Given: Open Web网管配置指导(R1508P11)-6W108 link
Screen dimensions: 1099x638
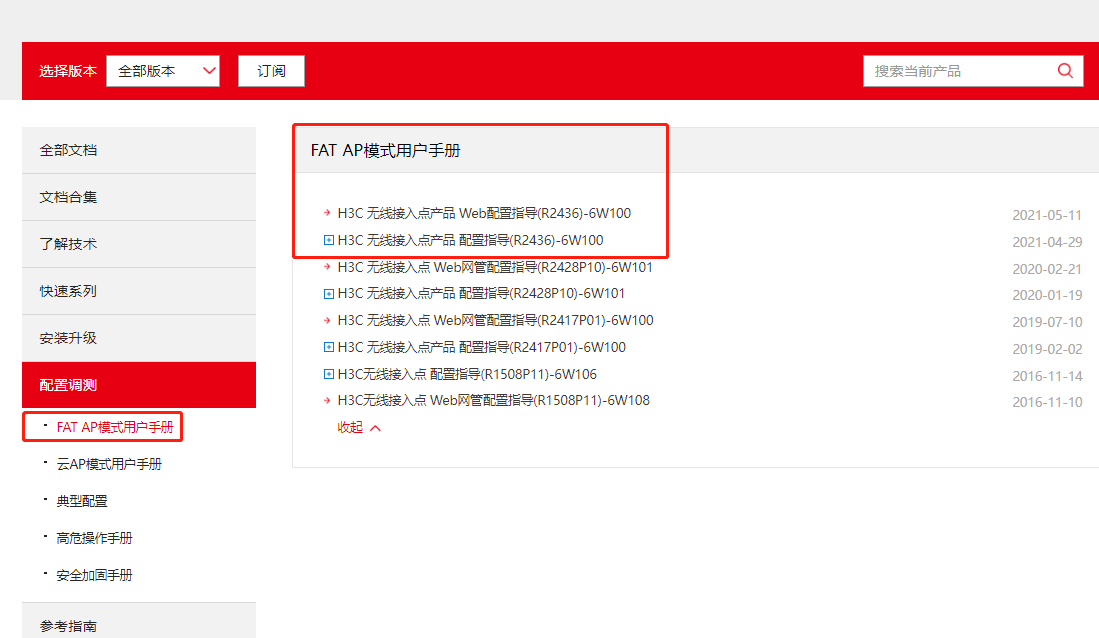Looking at the screenshot, I should click(x=493, y=400).
